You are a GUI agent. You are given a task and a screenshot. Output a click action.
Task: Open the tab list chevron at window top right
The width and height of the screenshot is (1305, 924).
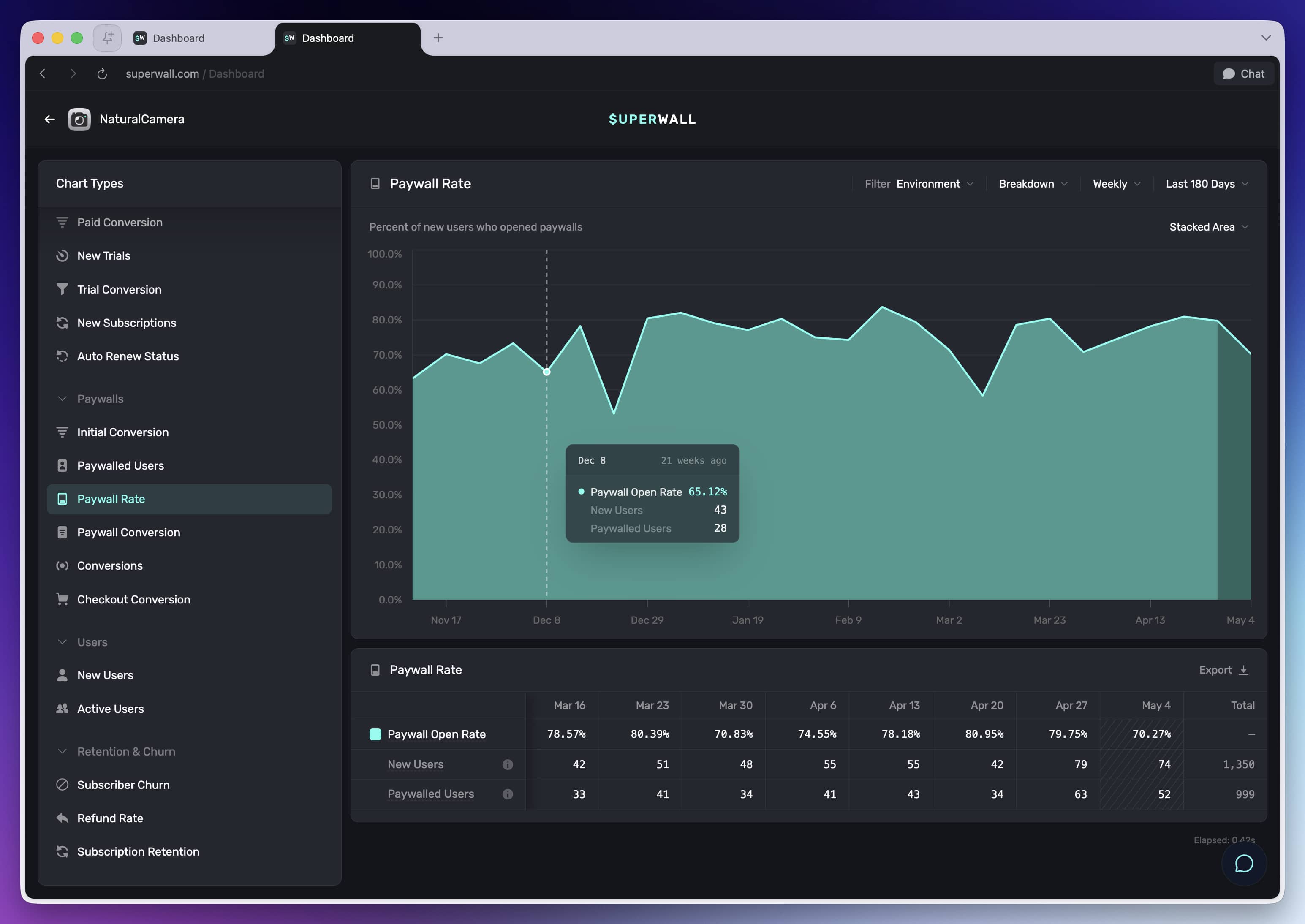(1266, 38)
